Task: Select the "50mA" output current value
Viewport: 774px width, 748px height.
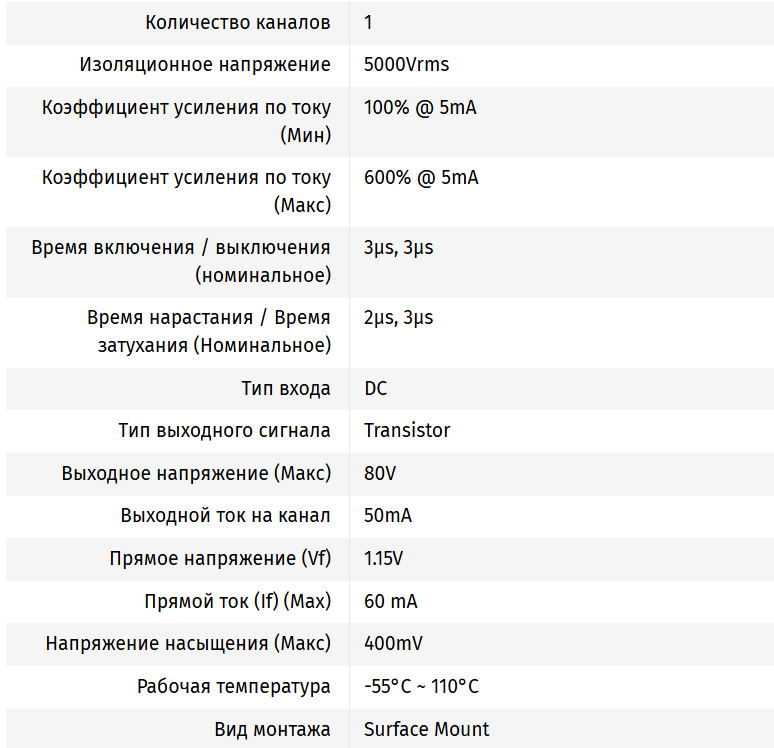Action: [387, 516]
